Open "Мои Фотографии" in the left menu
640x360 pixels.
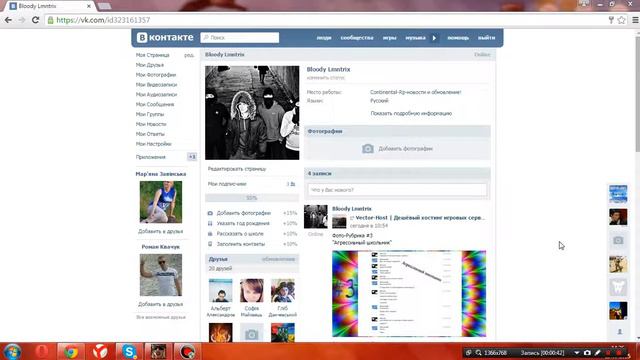click(x=156, y=75)
